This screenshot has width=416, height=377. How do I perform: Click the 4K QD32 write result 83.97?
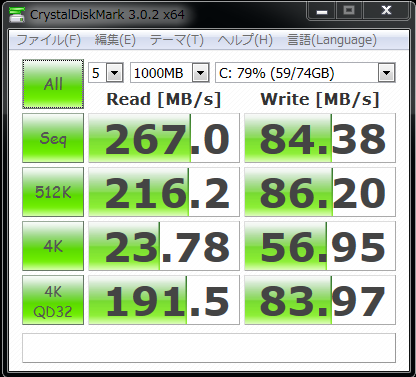pyautogui.click(x=320, y=300)
